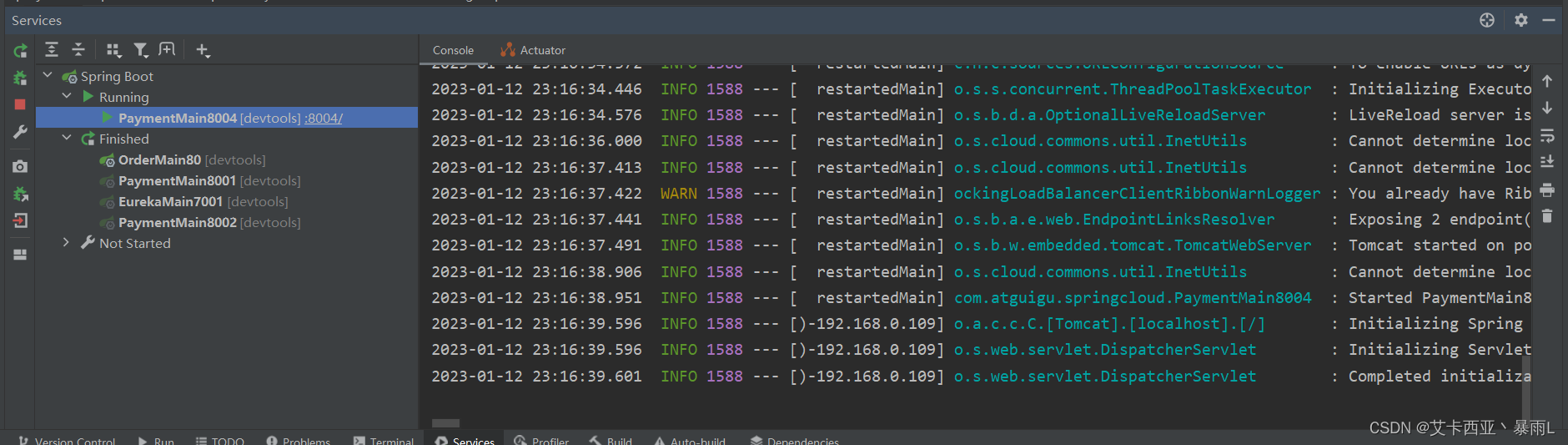Jump down the stack trace arrow
Viewport: 1568px width, 445px height.
coord(1547,109)
